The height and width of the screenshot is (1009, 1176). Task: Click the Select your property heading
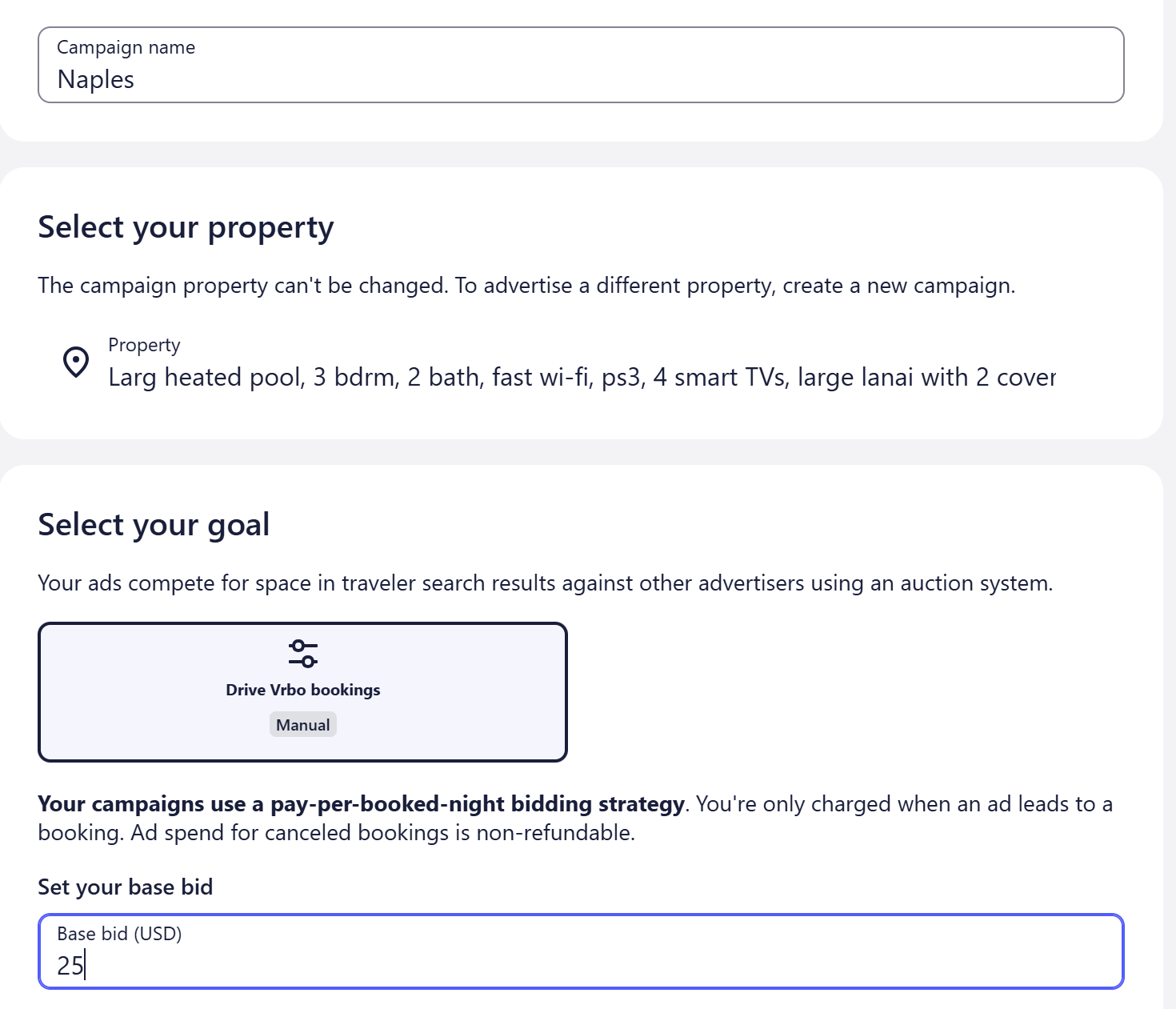(186, 228)
